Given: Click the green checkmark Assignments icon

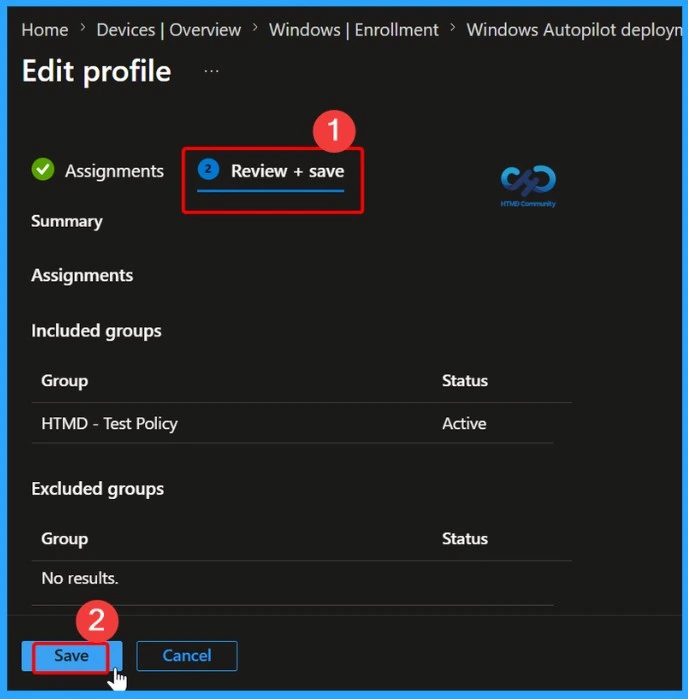Looking at the screenshot, I should pyautogui.click(x=43, y=169).
